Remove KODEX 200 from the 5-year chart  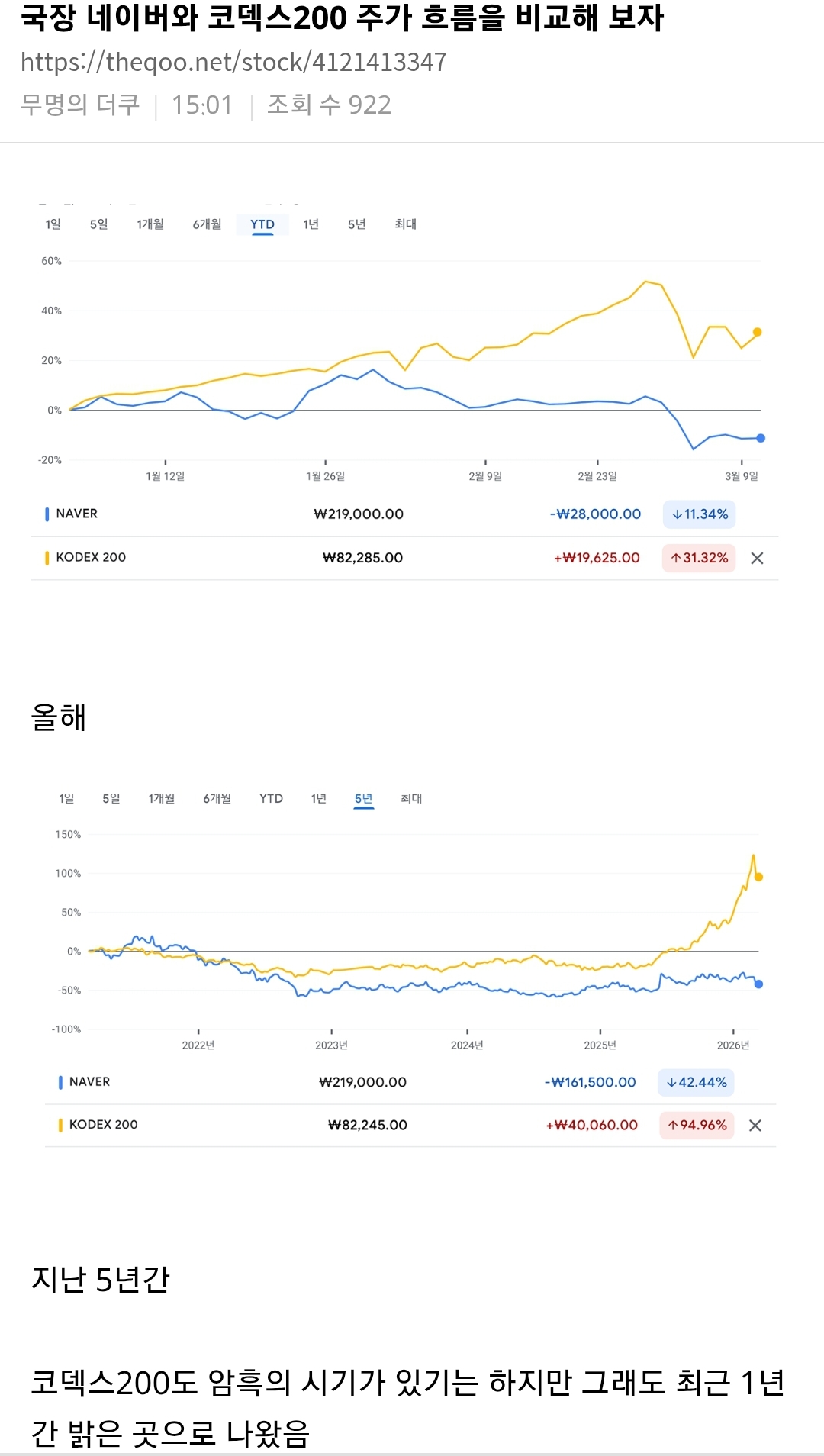[x=755, y=1126]
